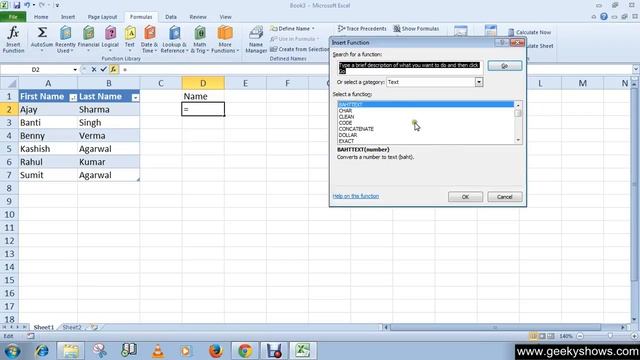Open Firefox from the taskbar
The image size is (640, 360).
tap(216, 351)
